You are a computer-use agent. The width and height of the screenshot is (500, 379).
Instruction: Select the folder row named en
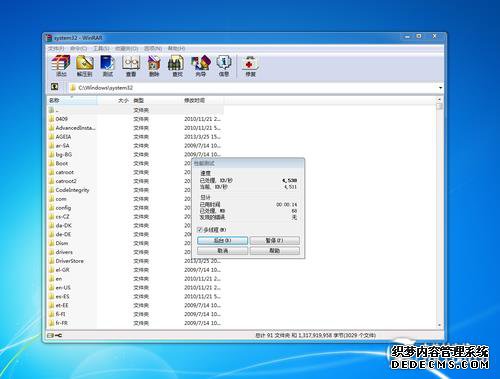click(x=135, y=279)
